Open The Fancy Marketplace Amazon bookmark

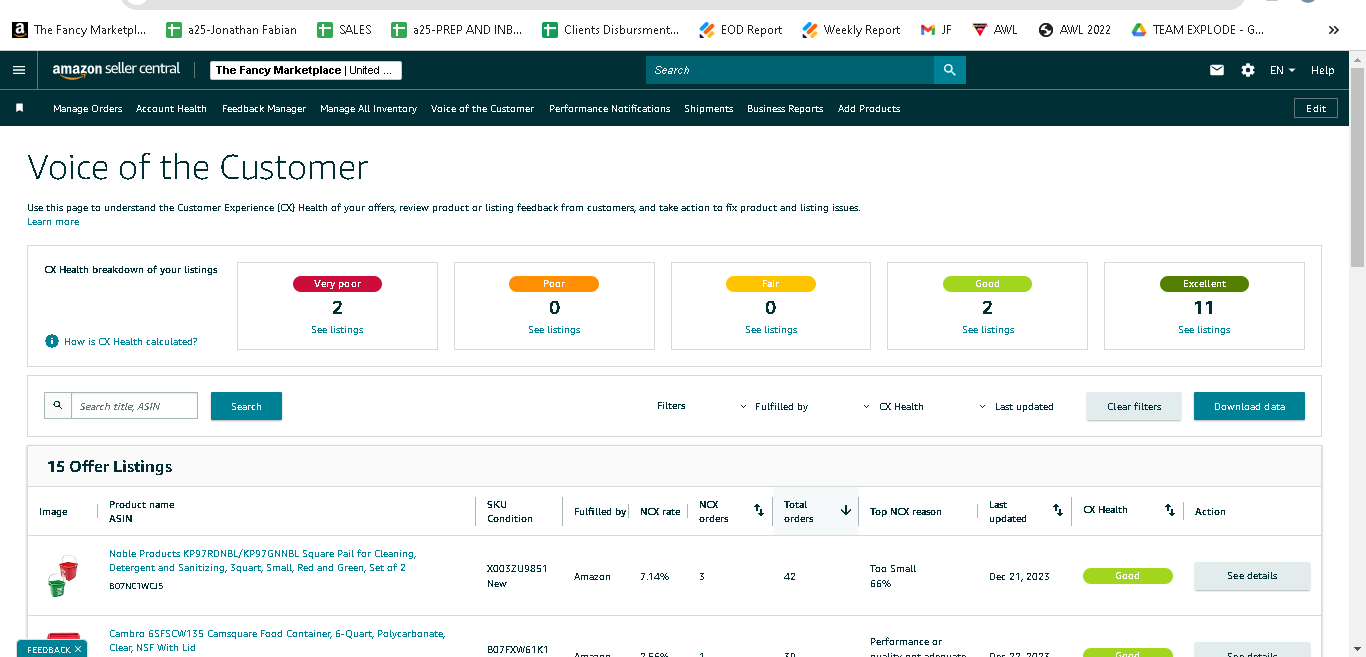click(80, 30)
